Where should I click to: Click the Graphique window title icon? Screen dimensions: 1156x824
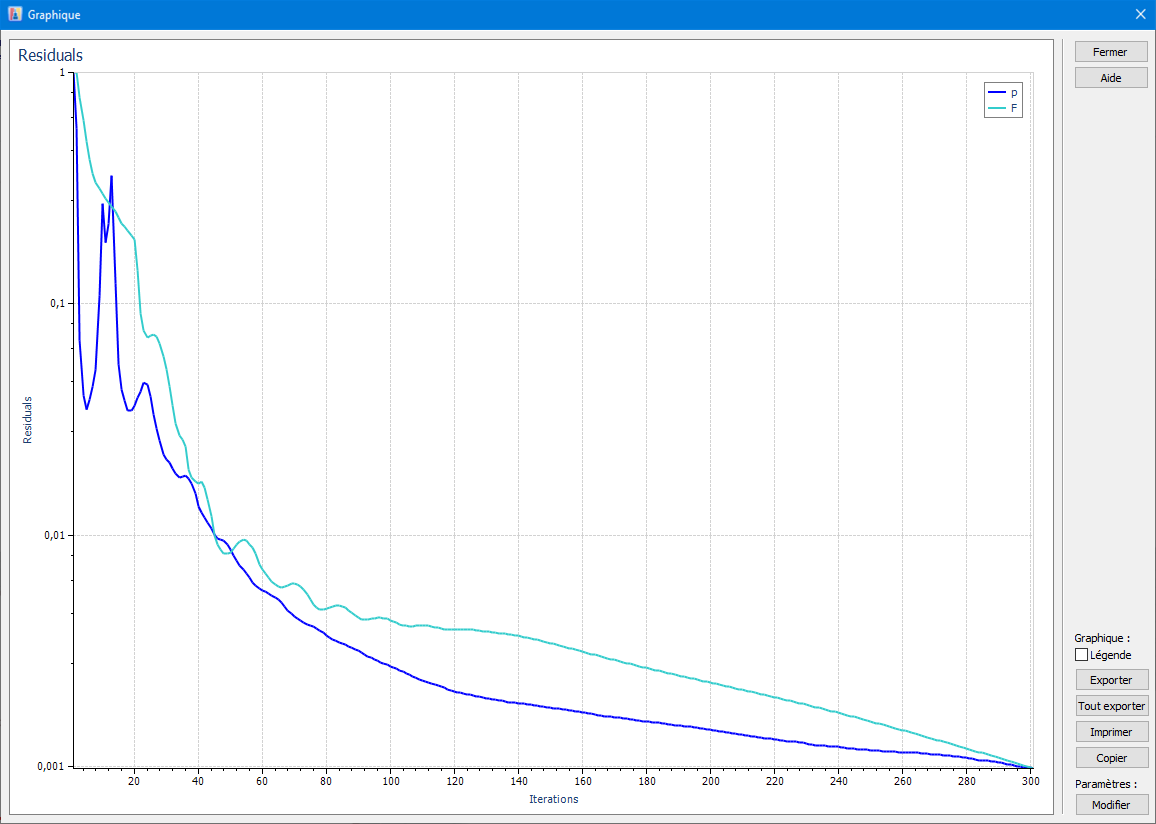coord(15,14)
